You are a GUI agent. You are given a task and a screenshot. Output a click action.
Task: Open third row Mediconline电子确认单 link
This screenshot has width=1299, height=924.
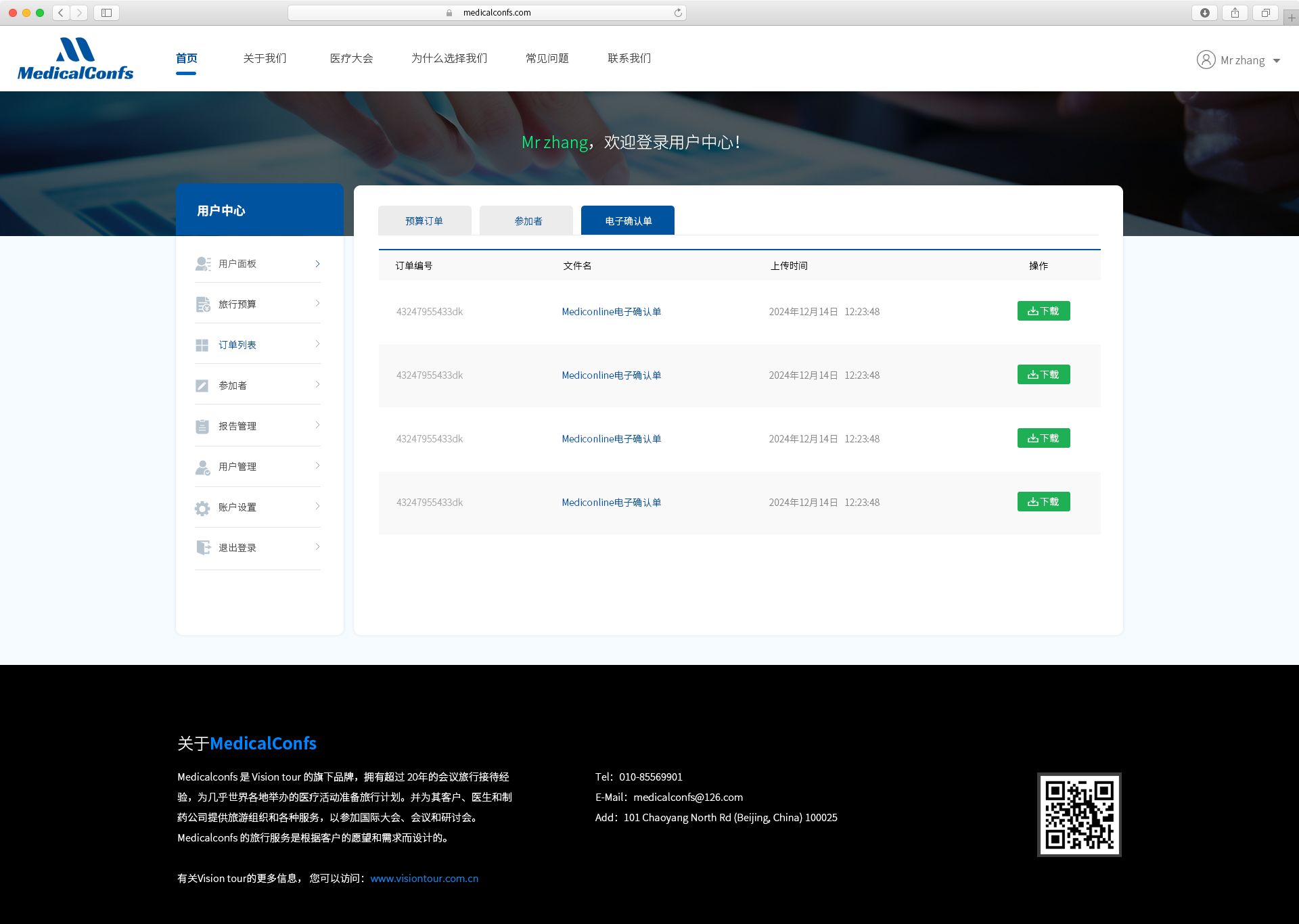click(612, 439)
